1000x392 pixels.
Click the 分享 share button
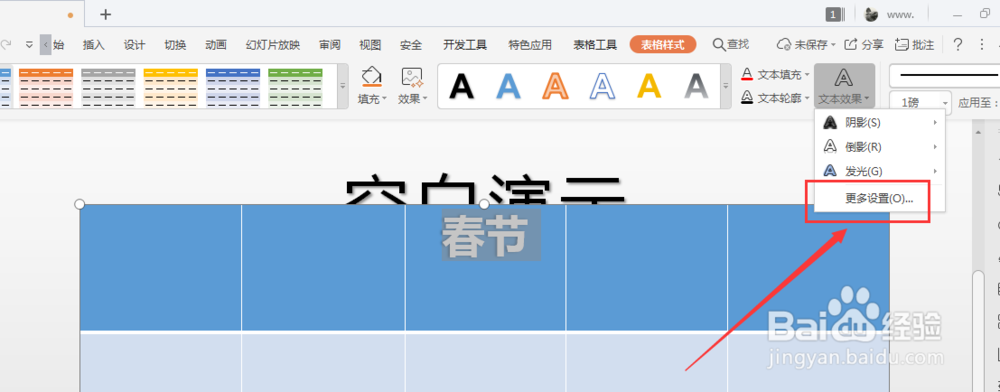coord(864,45)
